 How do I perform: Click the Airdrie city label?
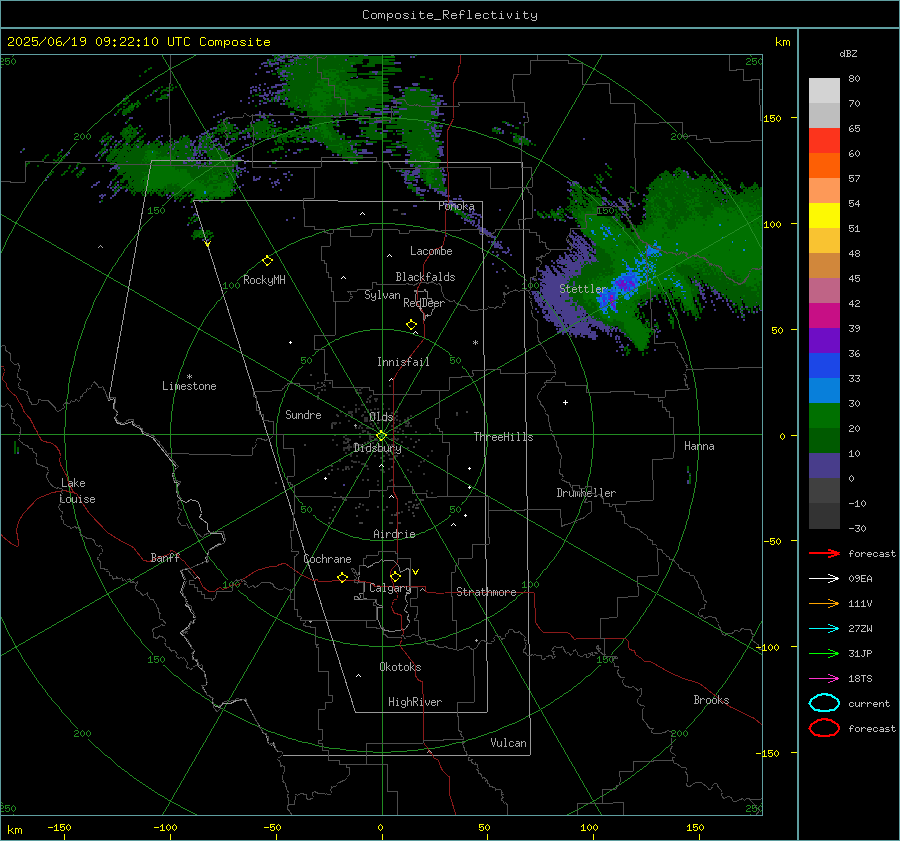pos(394,534)
